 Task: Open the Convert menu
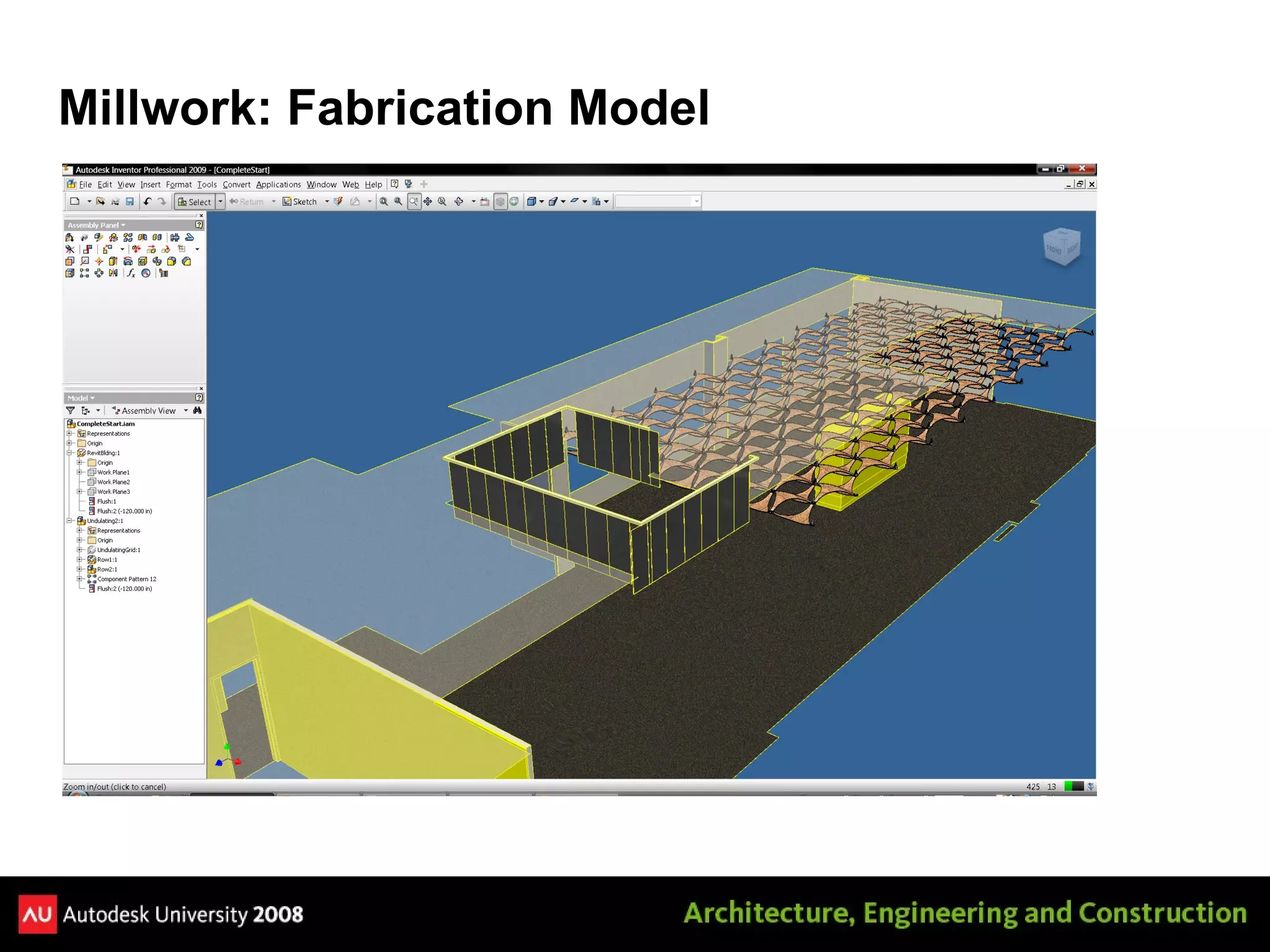[x=237, y=185]
